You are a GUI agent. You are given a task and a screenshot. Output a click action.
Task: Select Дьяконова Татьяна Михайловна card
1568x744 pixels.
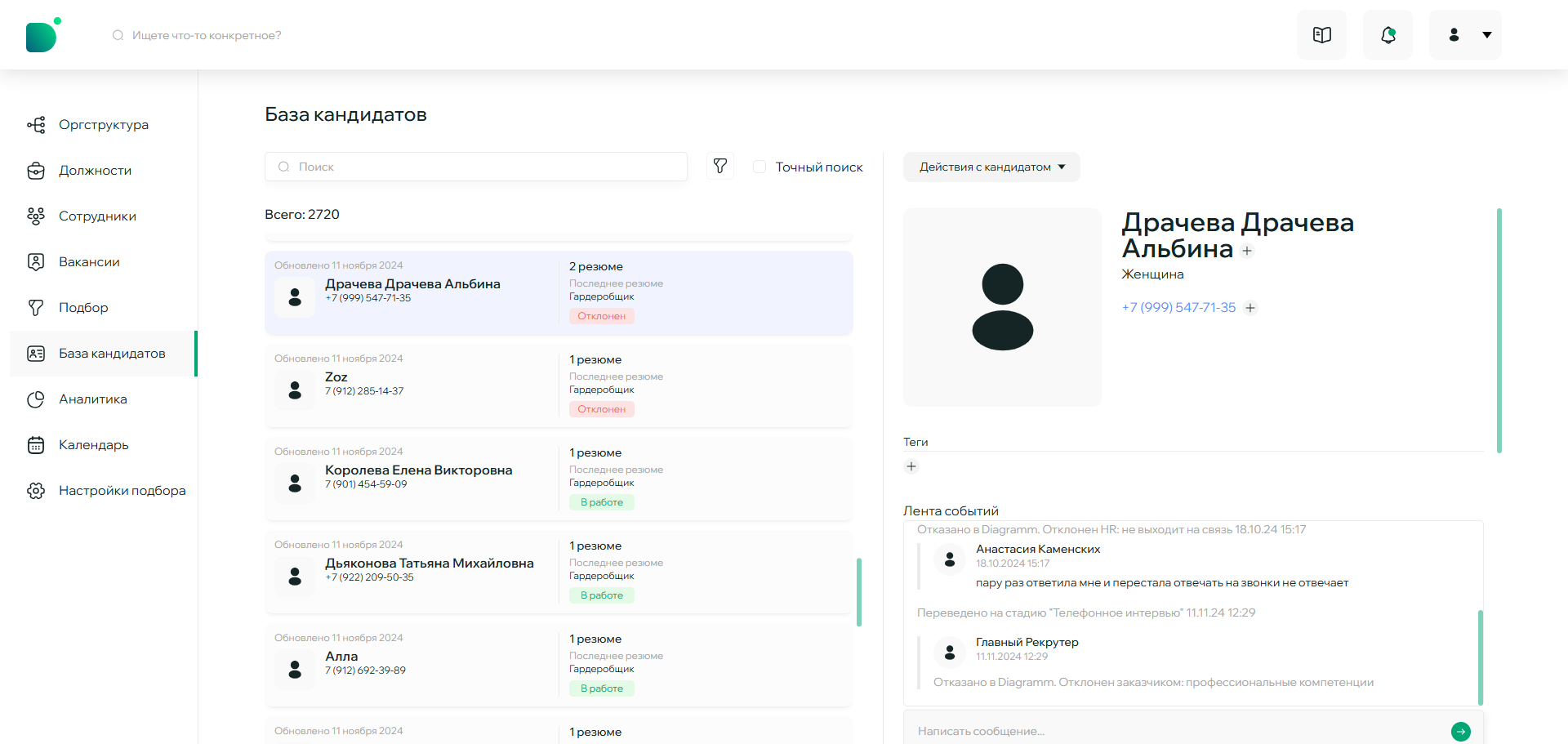(559, 572)
